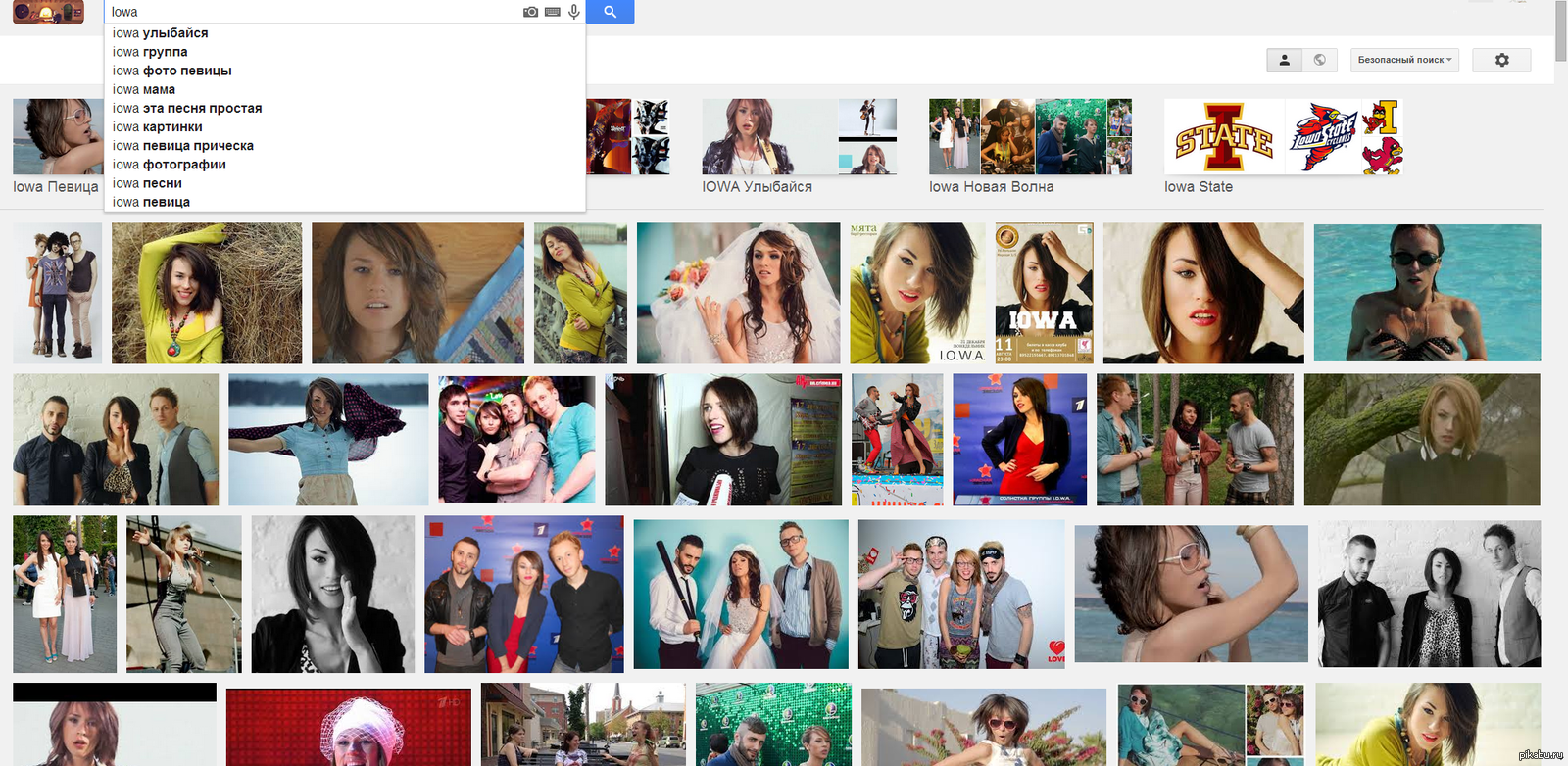Screen dimensions: 1568x766
Task: Select suggestion iowa эта песня простая
Action: pos(345,108)
